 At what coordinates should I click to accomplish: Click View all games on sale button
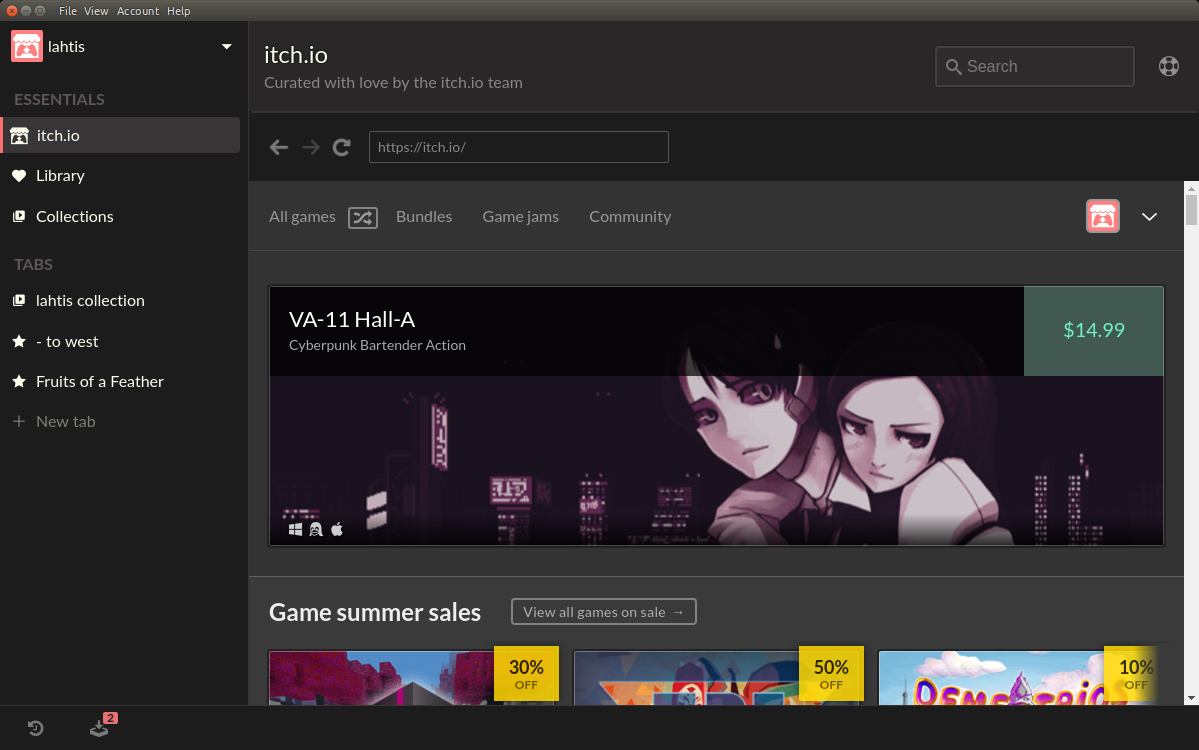tap(603, 612)
